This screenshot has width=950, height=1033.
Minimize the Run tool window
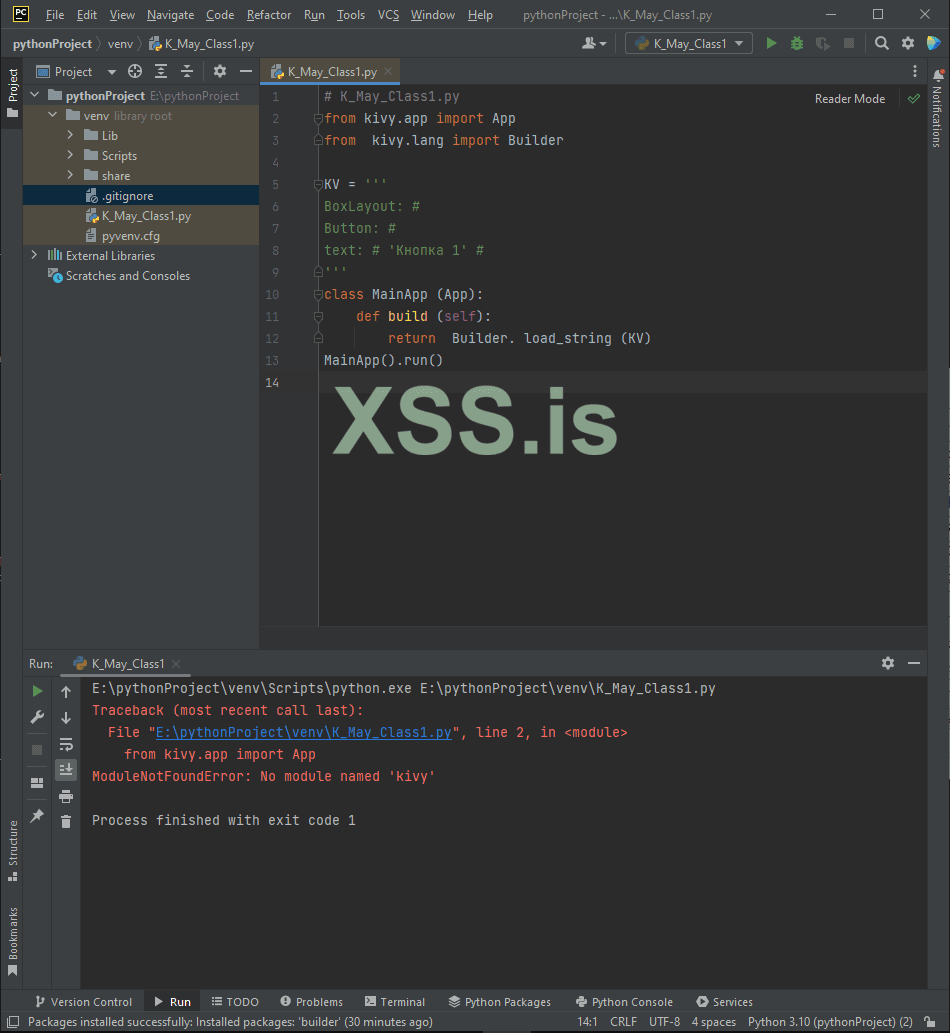pos(914,663)
